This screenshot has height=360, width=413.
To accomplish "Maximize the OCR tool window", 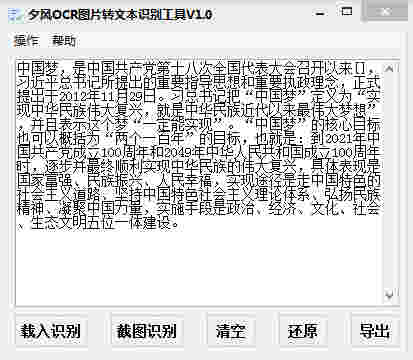I will pyautogui.click(x=347, y=11).
